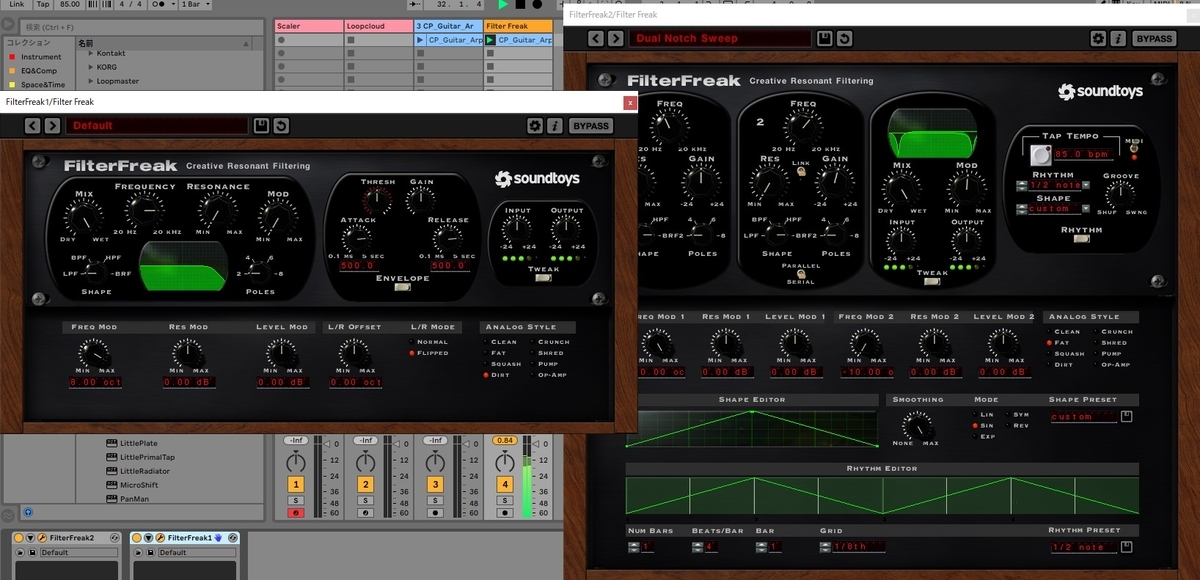Save the Shape Preset with disk icon
Image resolution: width=1200 pixels, height=580 pixels.
coord(1126,416)
